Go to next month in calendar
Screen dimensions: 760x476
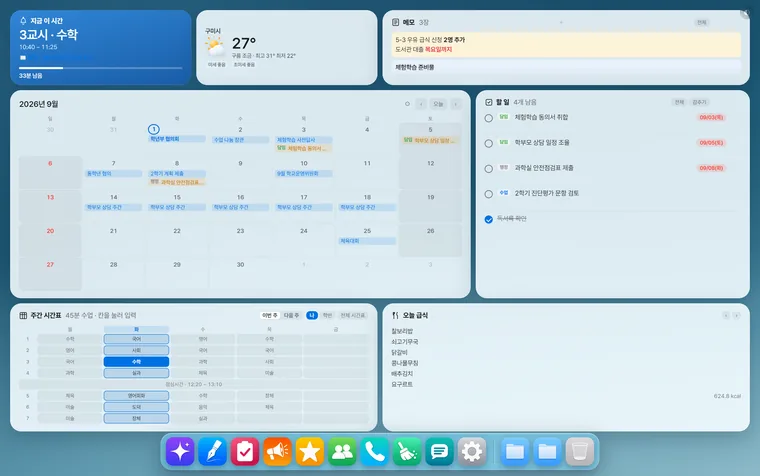point(456,104)
